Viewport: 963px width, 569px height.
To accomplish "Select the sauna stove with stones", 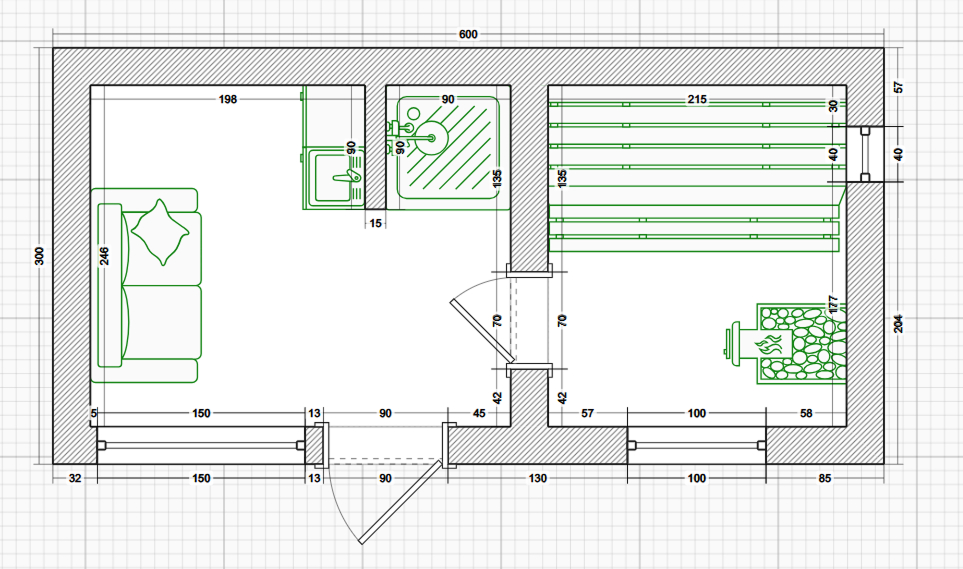I will pos(786,343).
